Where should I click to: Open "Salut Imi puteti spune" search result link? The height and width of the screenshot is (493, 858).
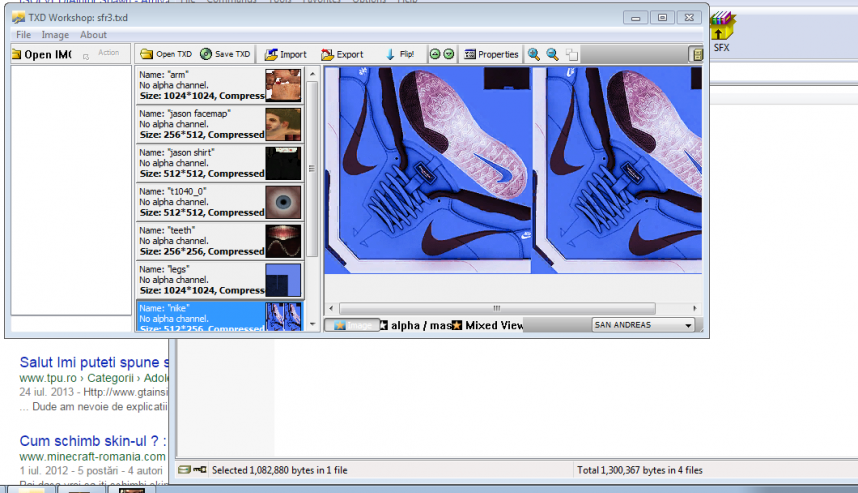coord(94,362)
